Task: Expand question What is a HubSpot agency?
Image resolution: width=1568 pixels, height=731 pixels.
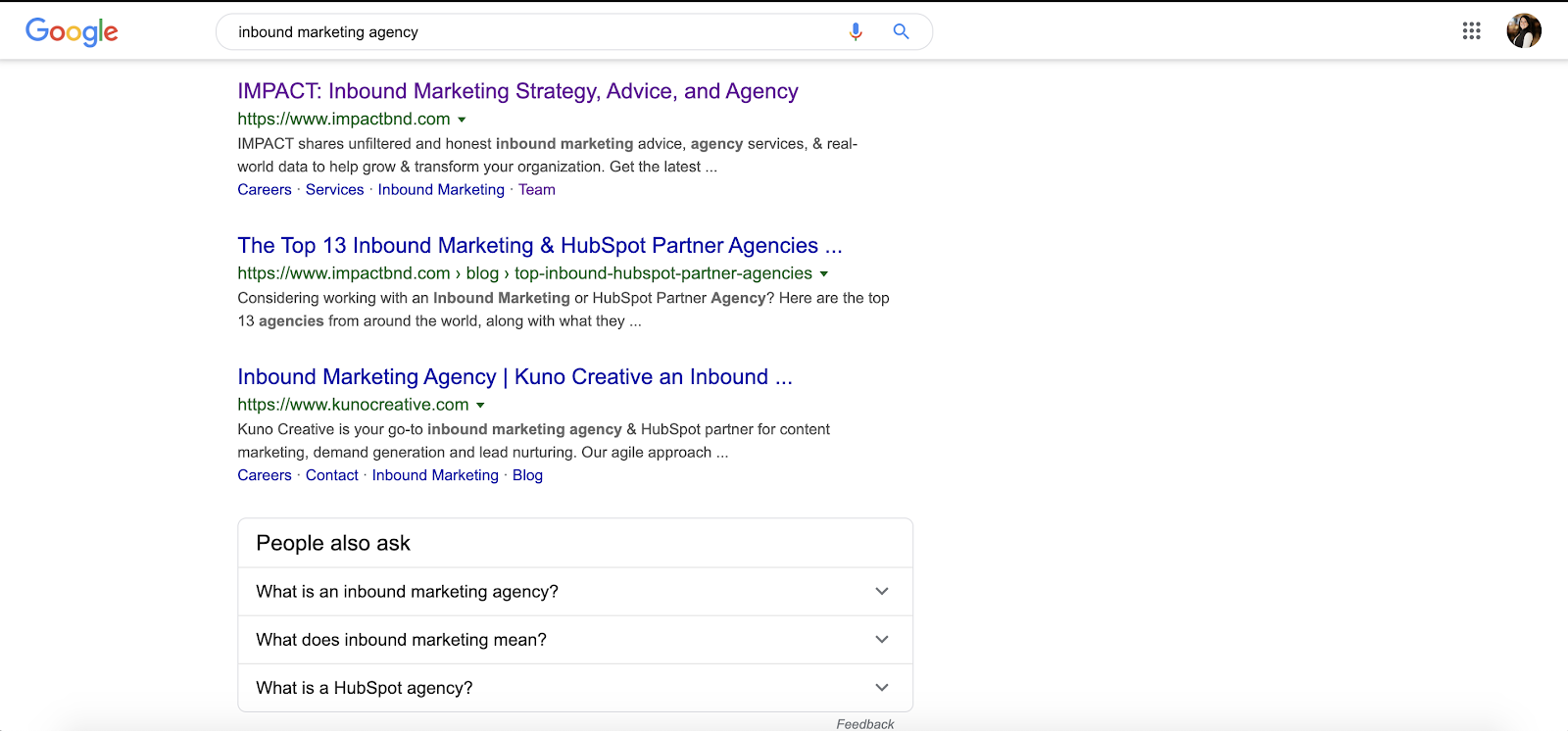Action: pos(575,688)
